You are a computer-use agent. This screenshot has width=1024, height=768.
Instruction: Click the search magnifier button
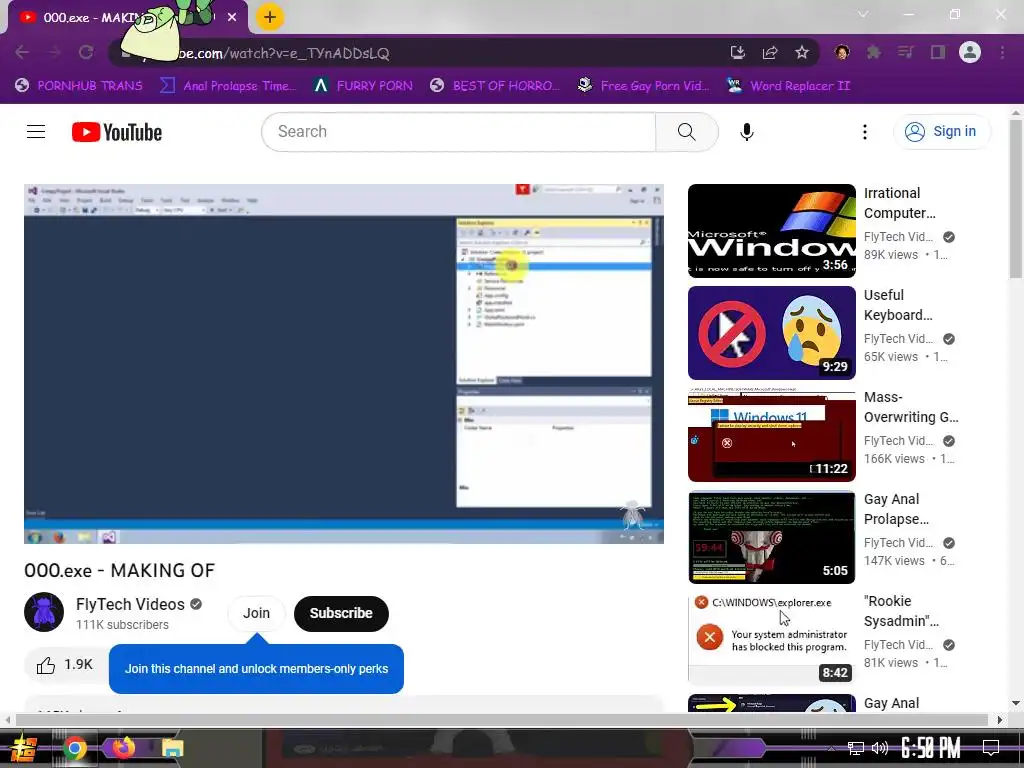click(686, 132)
